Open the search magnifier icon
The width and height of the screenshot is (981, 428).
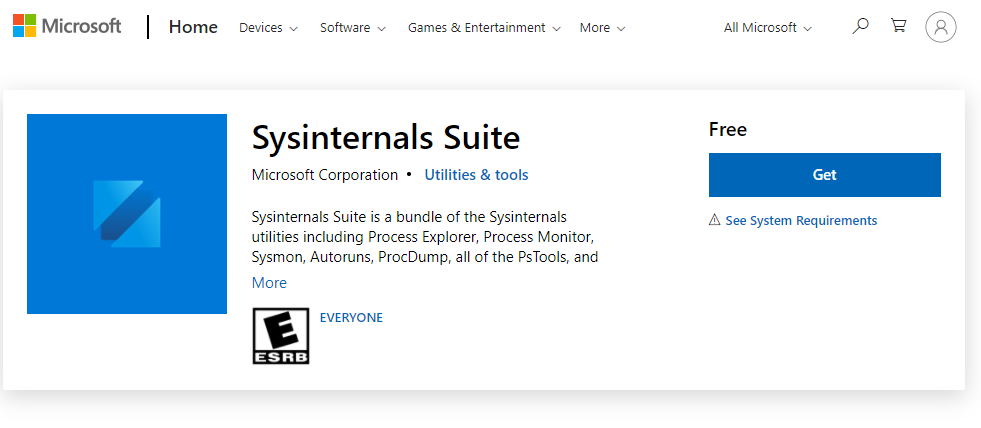click(x=860, y=27)
